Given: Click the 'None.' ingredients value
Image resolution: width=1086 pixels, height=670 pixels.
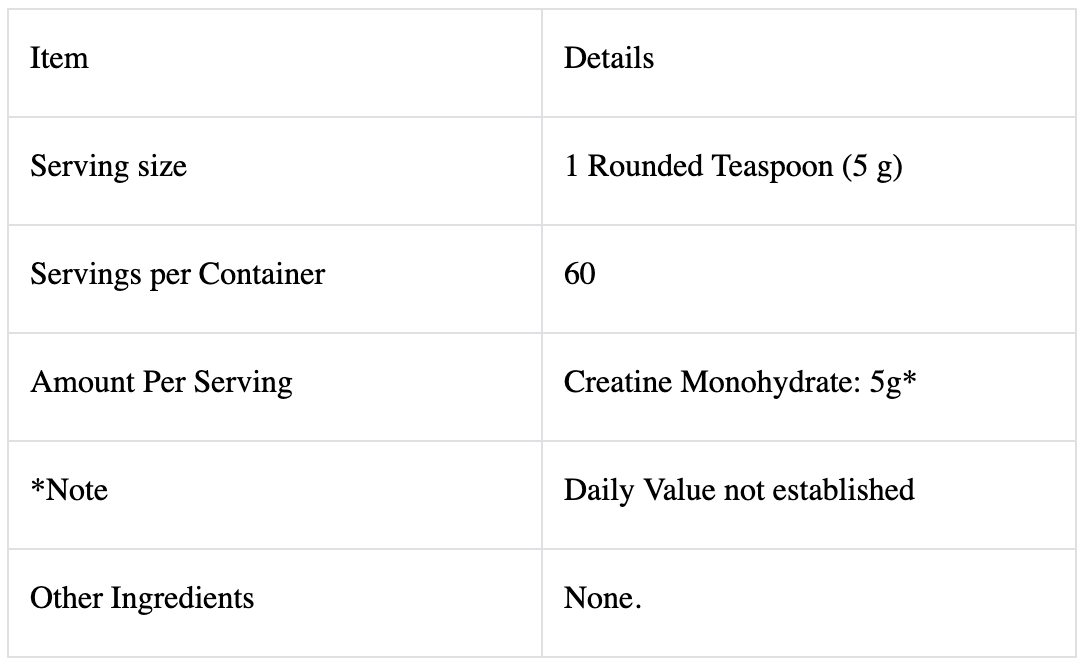Looking at the screenshot, I should (602, 598).
